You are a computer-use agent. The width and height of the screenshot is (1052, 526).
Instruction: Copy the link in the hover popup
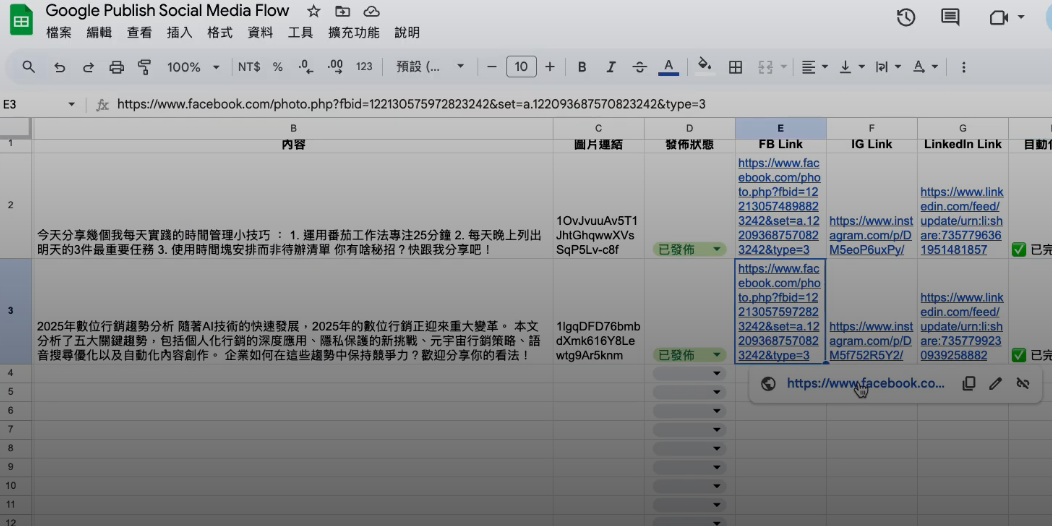coord(968,383)
